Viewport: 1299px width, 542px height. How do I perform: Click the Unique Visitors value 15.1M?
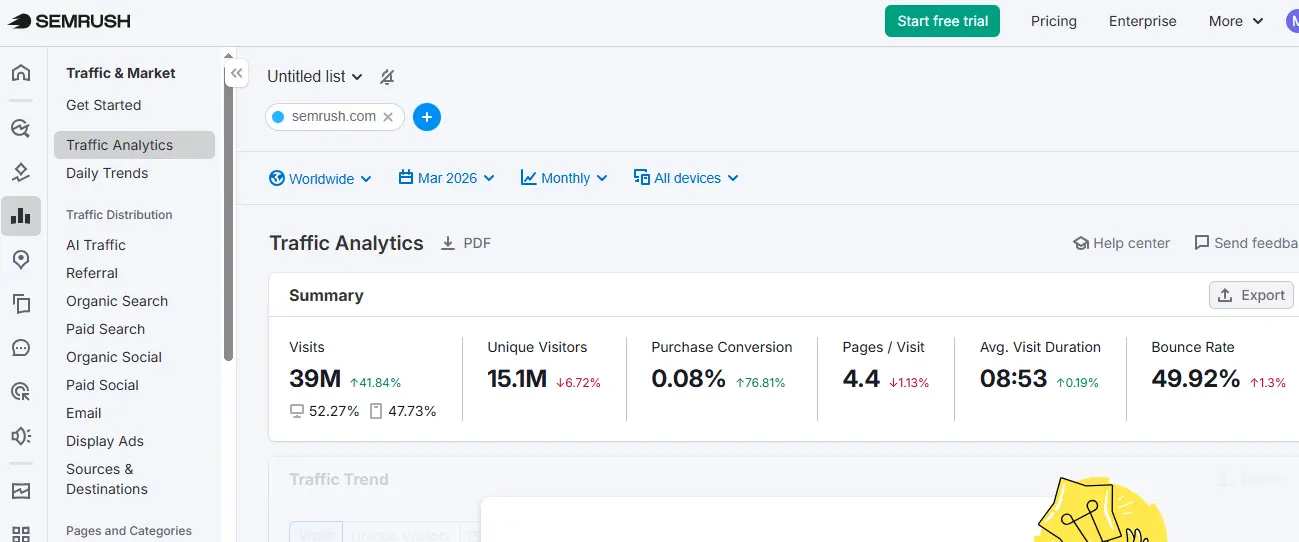click(517, 379)
